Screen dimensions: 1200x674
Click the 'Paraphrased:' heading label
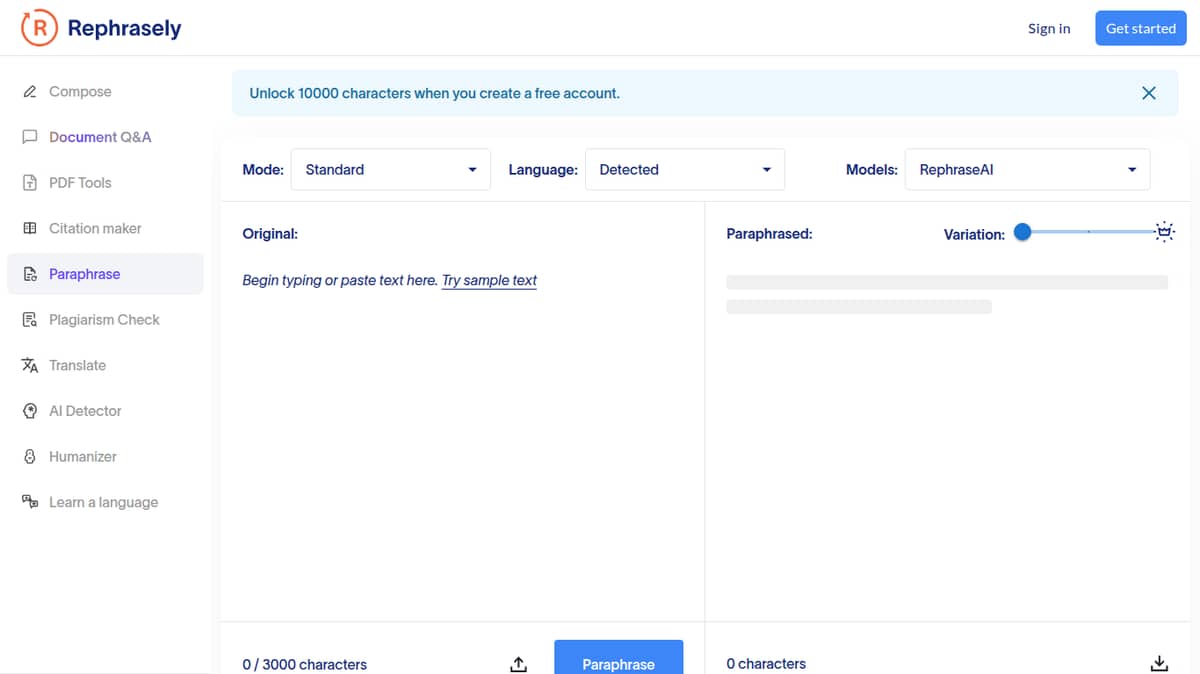(x=769, y=234)
